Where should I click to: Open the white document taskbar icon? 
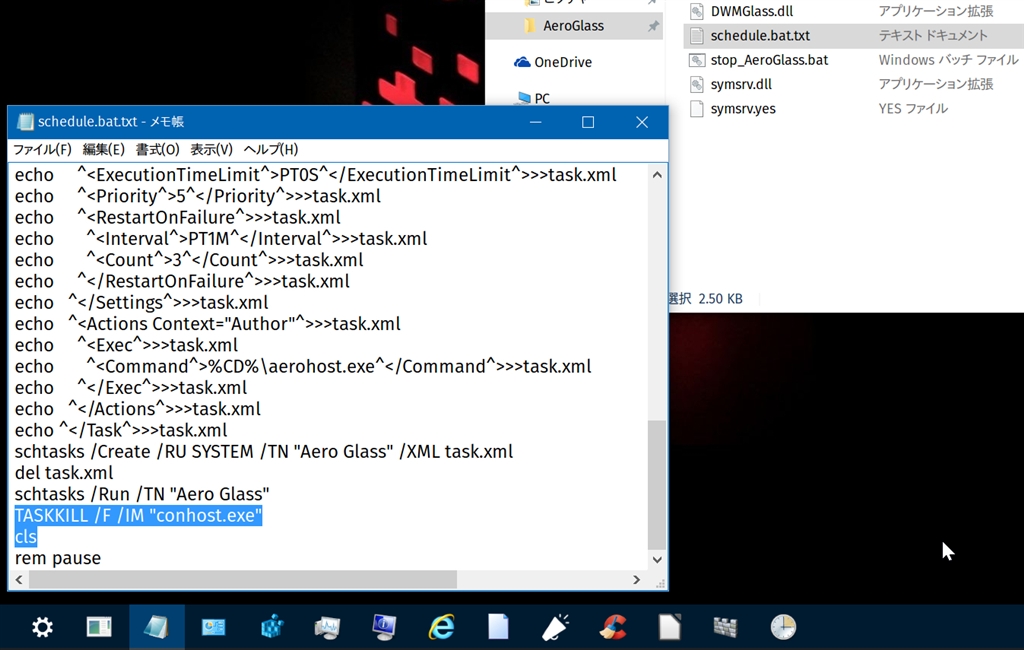pyautogui.click(x=669, y=628)
